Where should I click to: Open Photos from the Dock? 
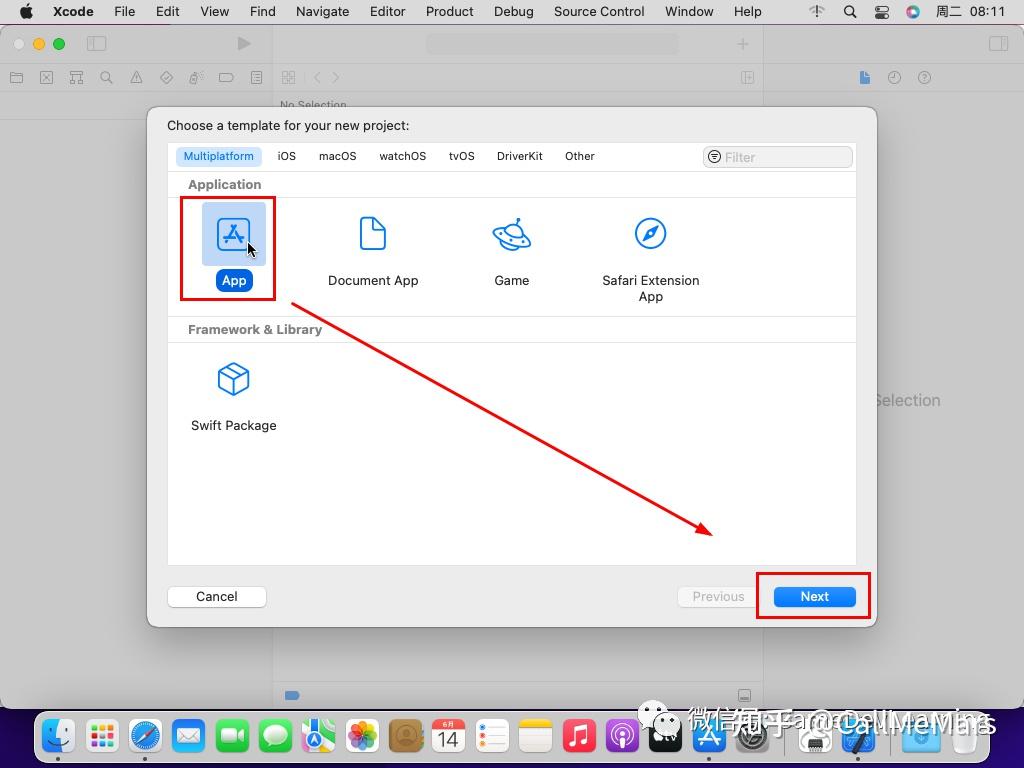point(362,736)
